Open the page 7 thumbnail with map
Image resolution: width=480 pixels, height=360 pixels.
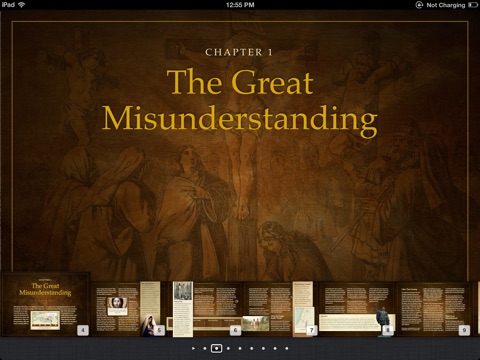(280, 309)
